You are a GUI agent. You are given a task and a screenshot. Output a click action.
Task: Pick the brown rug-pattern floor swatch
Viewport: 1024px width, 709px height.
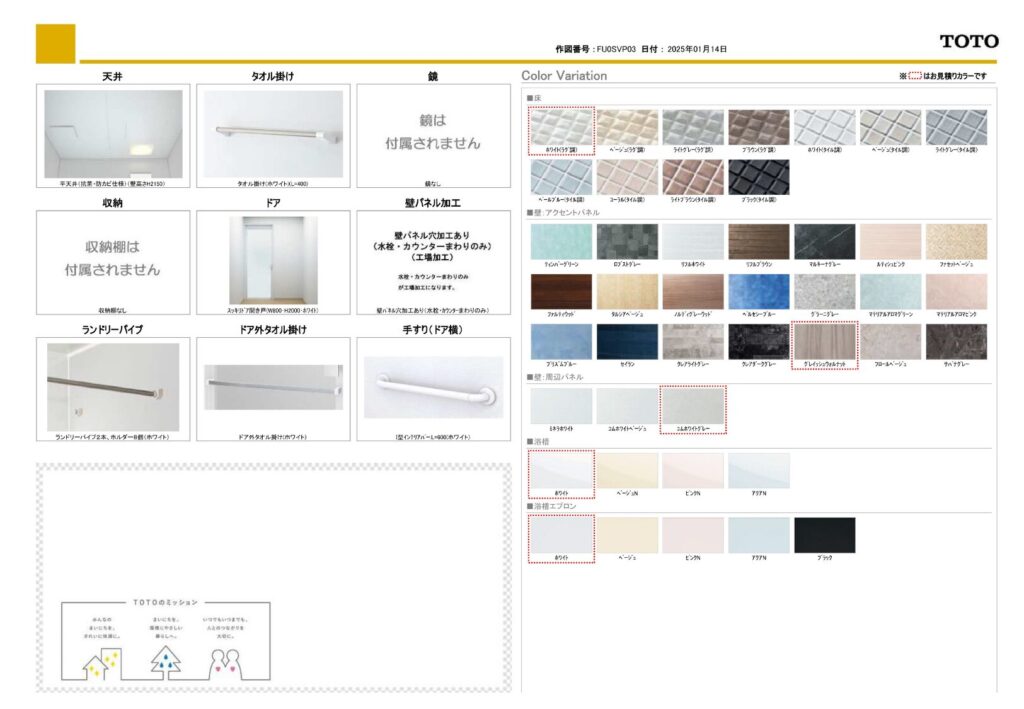coord(758,127)
